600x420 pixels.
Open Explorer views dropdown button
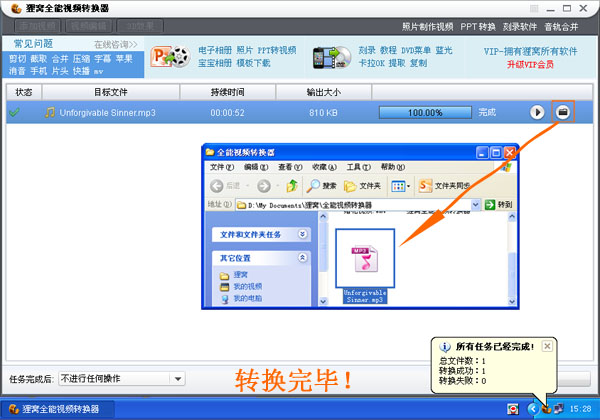tap(401, 186)
